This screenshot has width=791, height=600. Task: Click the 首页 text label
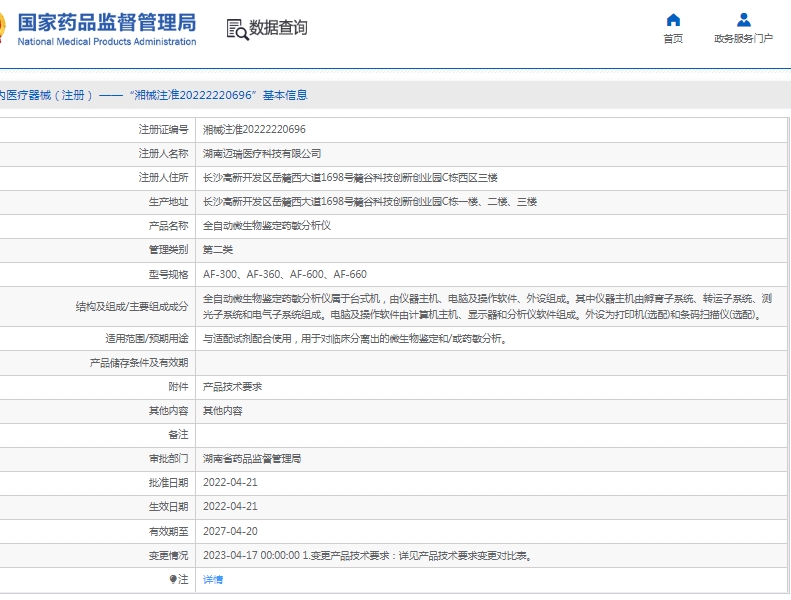tap(673, 39)
